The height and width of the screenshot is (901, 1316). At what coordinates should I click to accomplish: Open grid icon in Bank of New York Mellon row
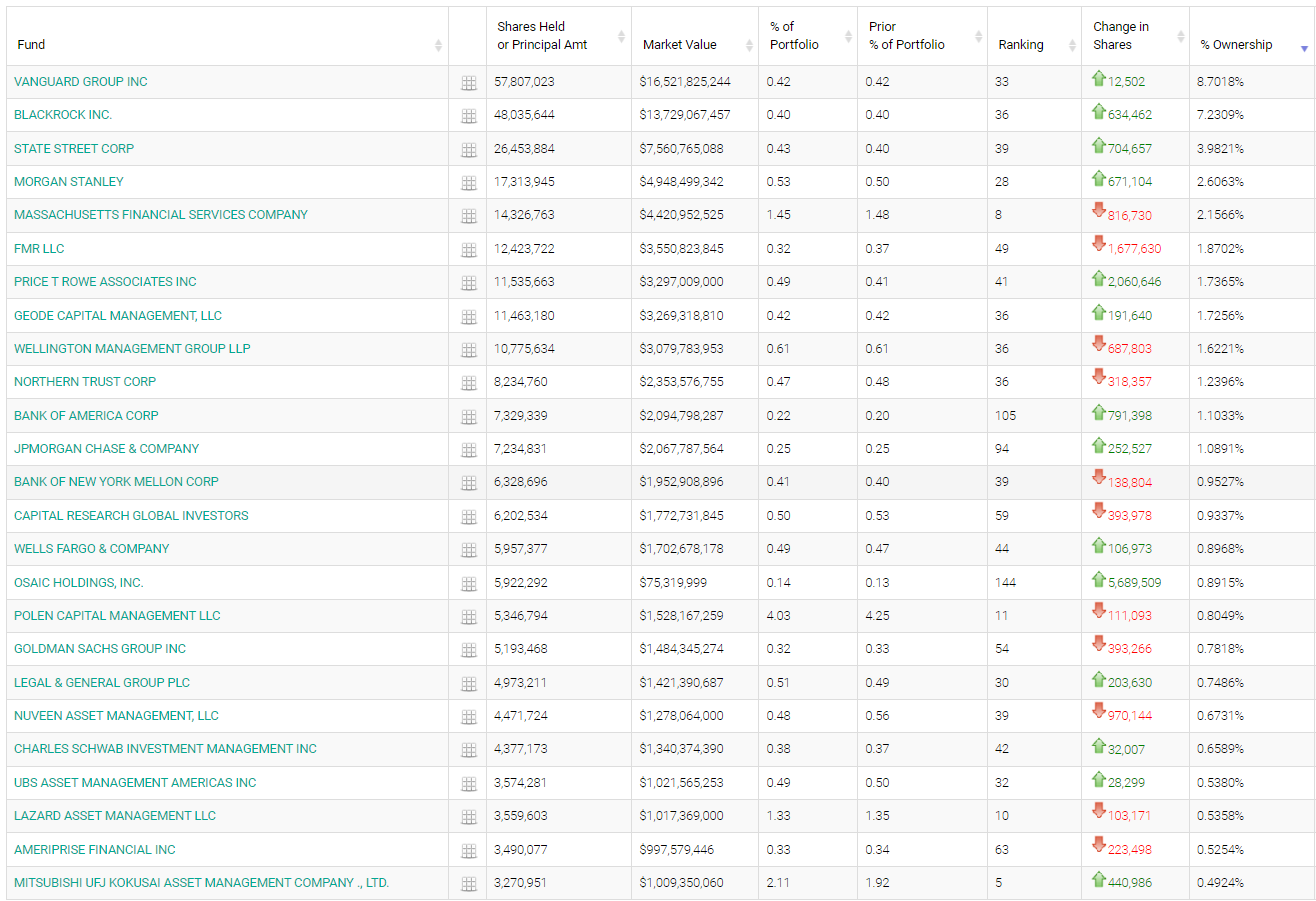point(468,483)
